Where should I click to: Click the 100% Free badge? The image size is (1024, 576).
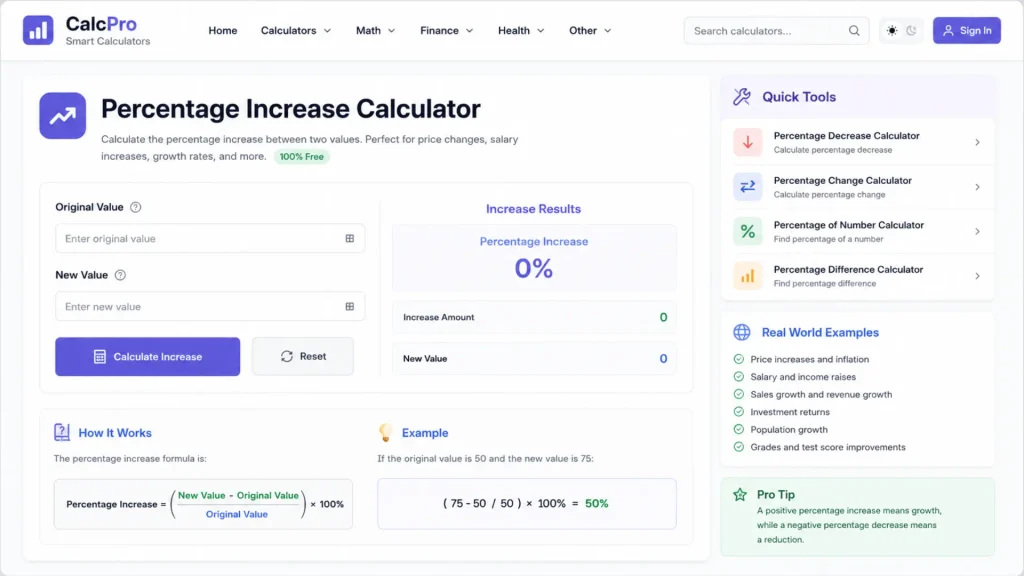(302, 157)
